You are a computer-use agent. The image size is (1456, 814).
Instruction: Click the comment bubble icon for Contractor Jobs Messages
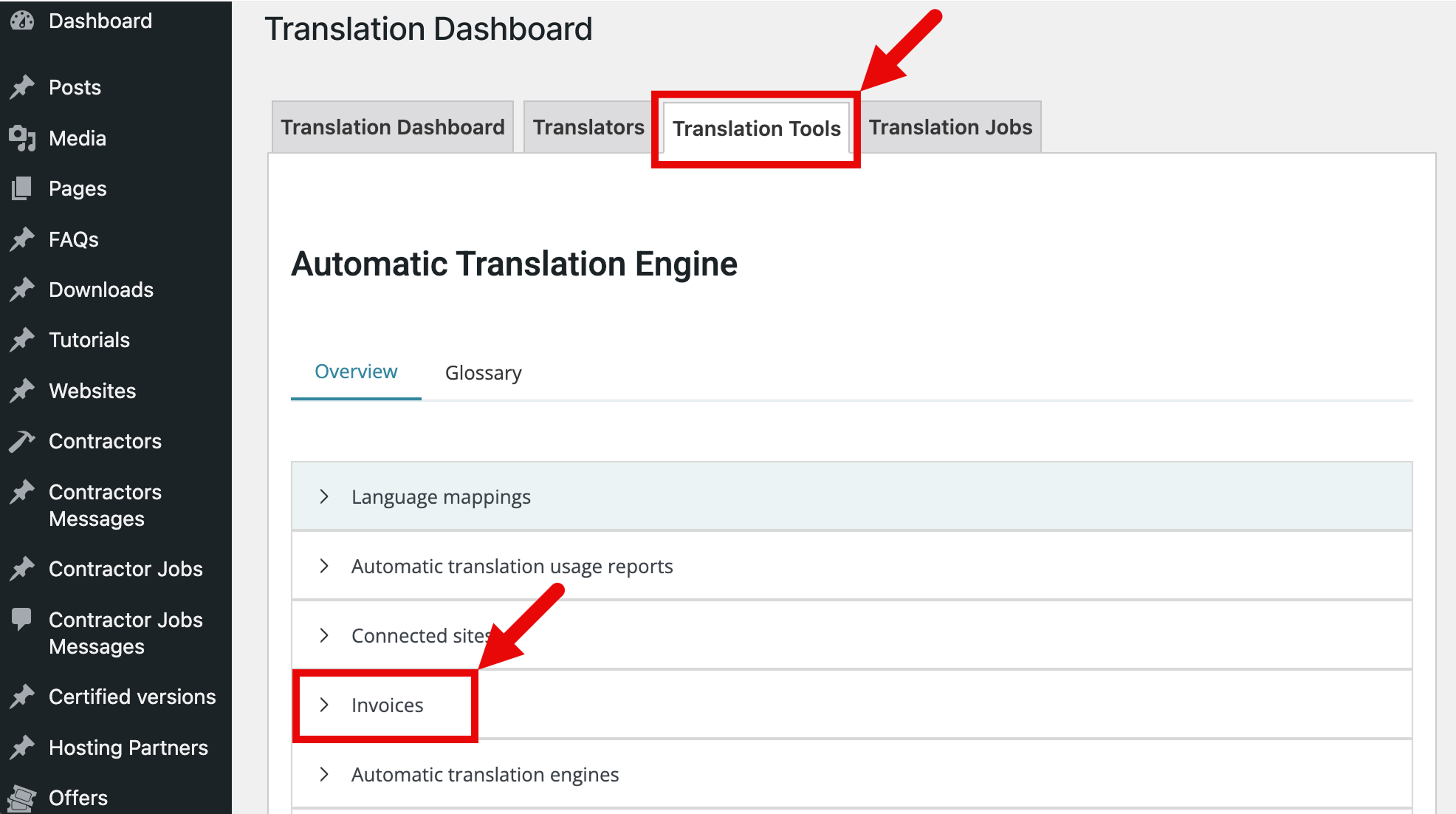[x=22, y=619]
